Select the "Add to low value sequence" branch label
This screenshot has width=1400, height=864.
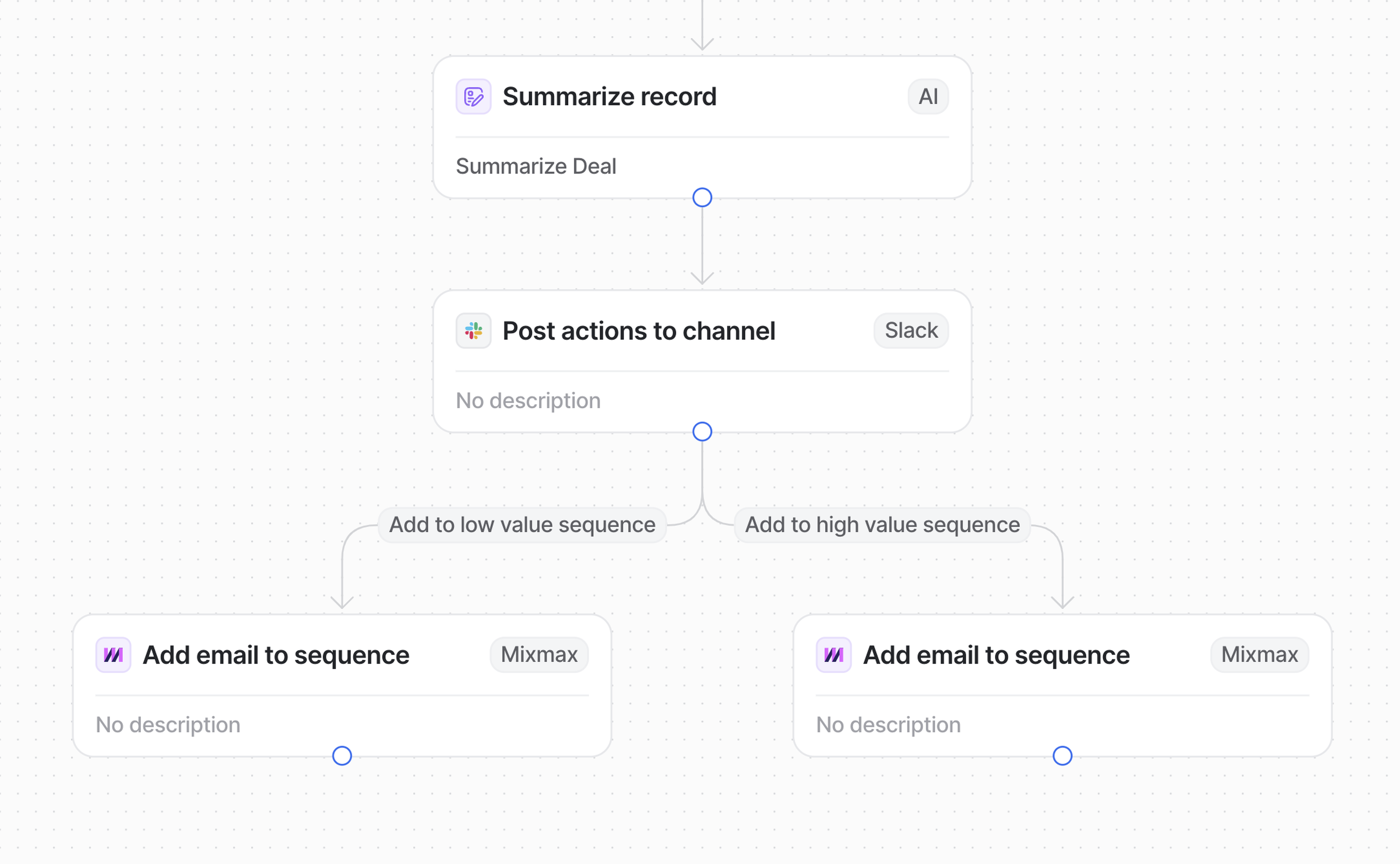coord(522,525)
